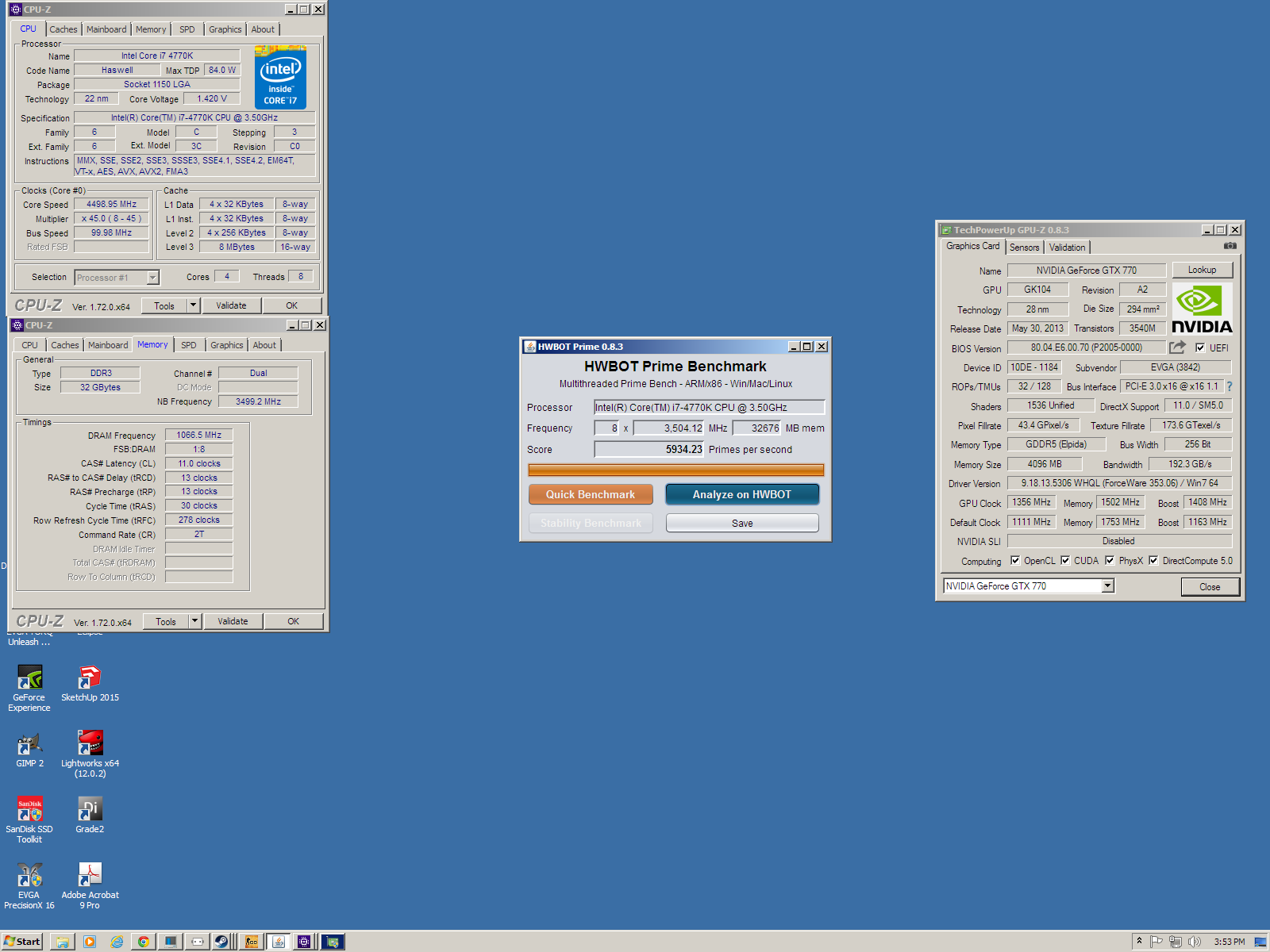
Task: Click Validate in the upper CPU-Z window
Action: (x=231, y=305)
